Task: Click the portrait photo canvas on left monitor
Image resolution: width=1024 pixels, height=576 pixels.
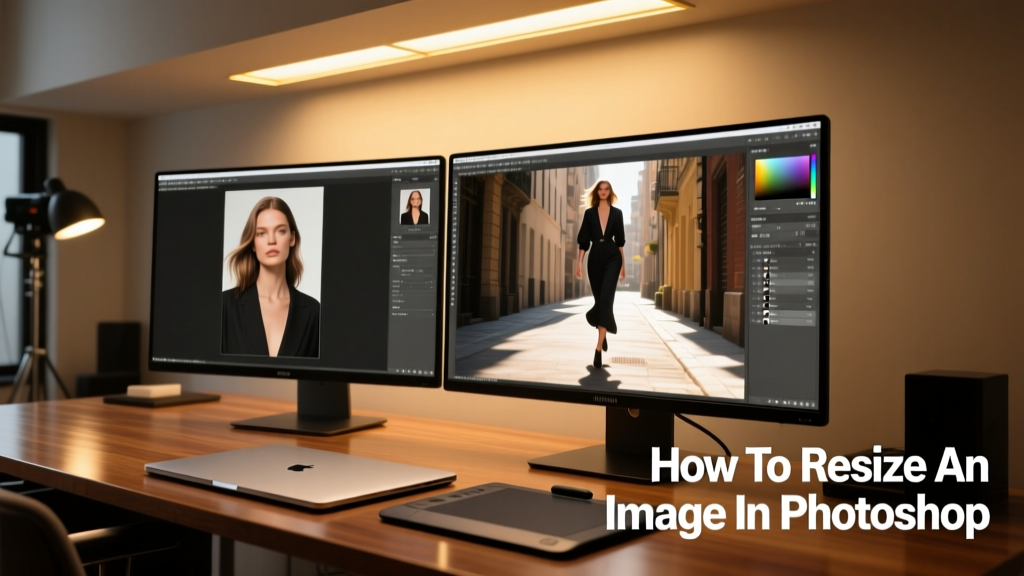Action: (x=272, y=272)
